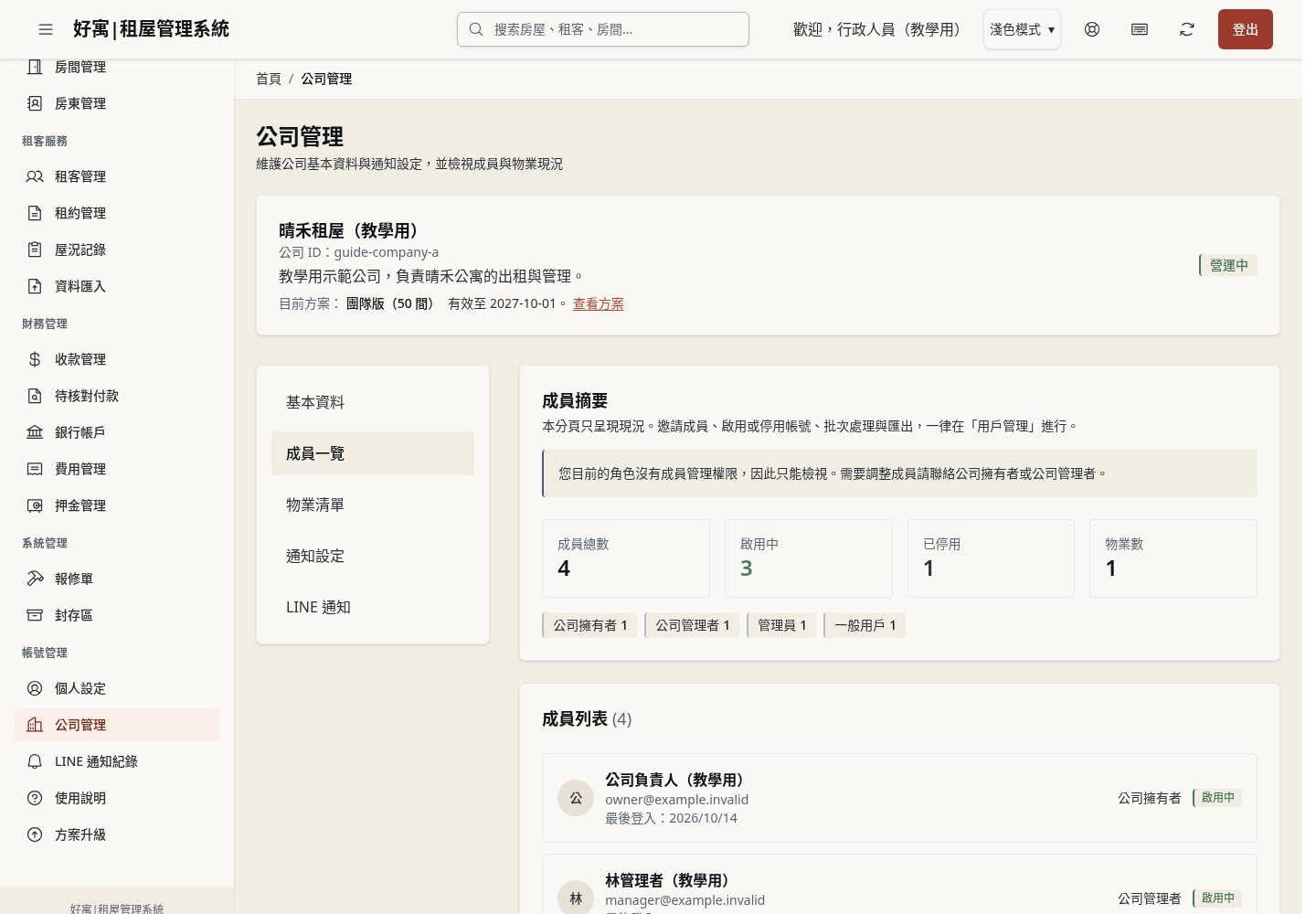The width and height of the screenshot is (1316, 914).
Task: Open 屋況記錄 clipboard icon
Action: [35, 250]
